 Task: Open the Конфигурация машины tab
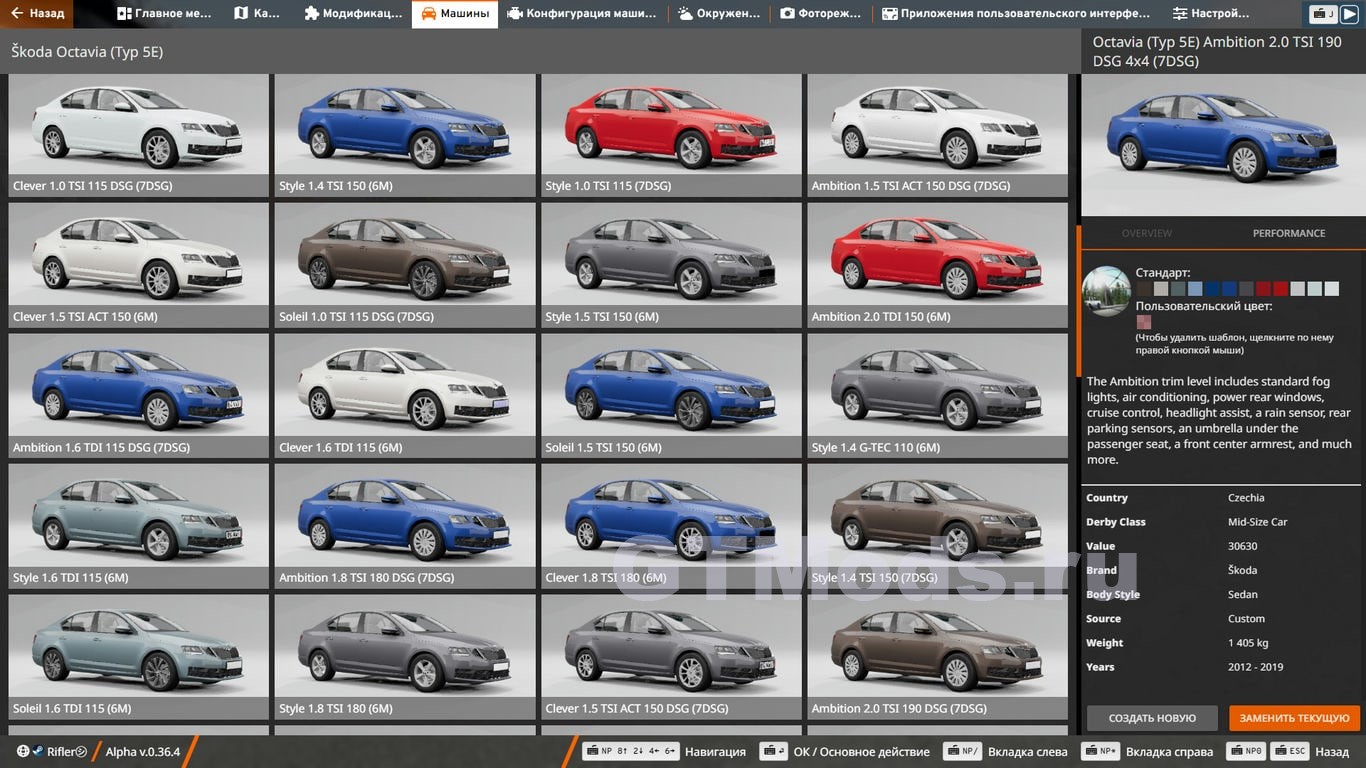[x=582, y=14]
